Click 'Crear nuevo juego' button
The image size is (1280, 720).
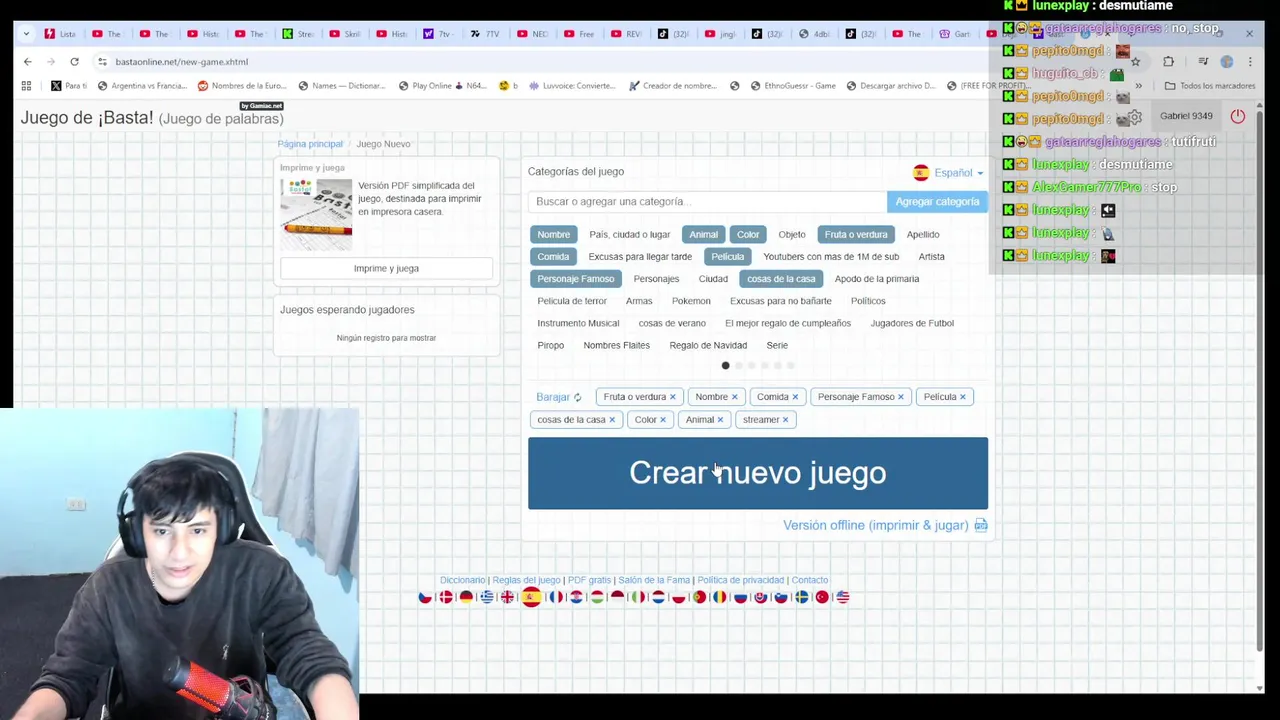click(x=757, y=473)
